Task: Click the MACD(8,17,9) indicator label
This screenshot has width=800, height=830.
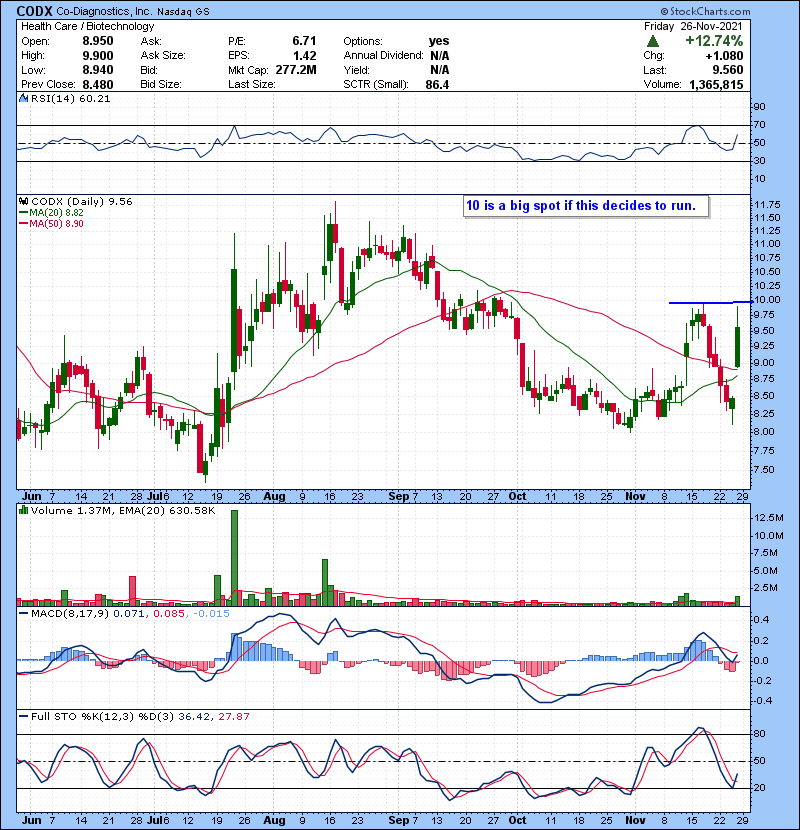Action: click(x=70, y=614)
